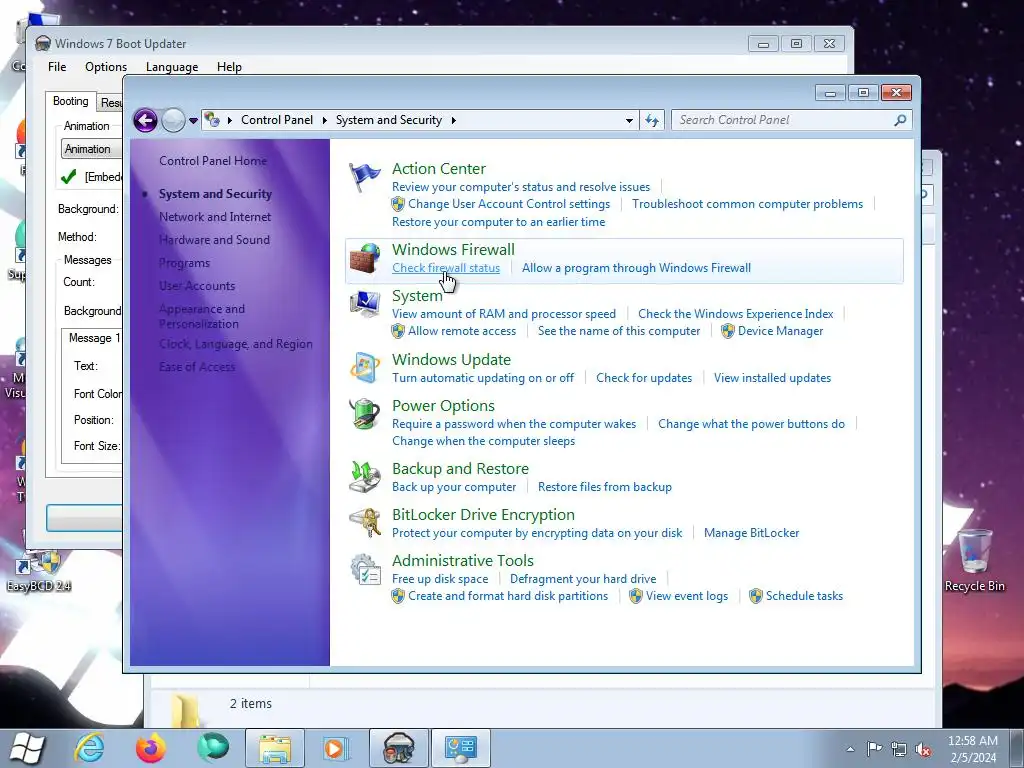The width and height of the screenshot is (1024, 768).
Task: Go back with the Control Panel back arrow
Action: (x=145, y=120)
